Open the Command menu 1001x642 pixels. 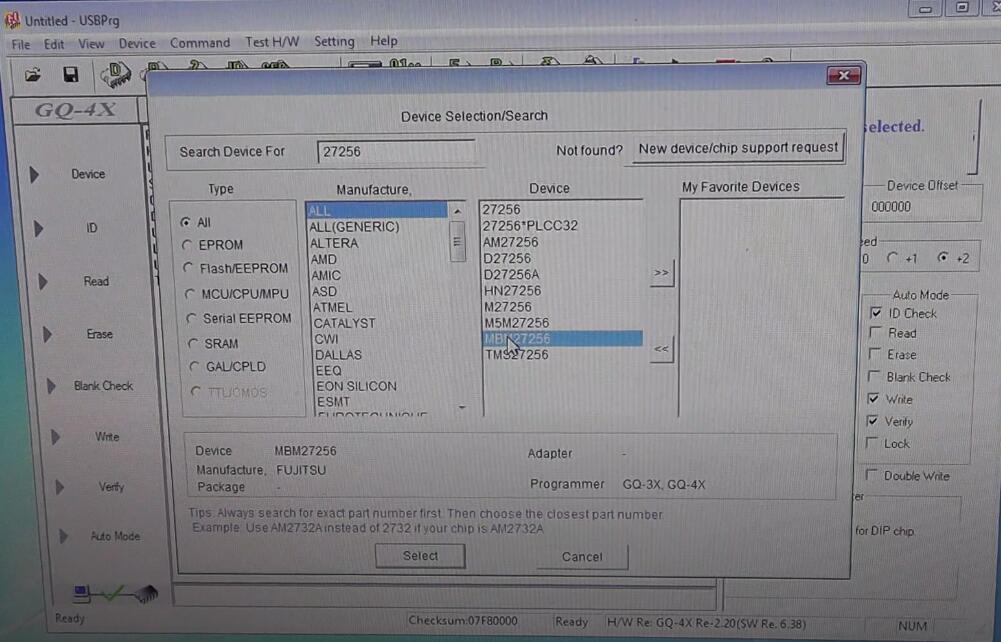pyautogui.click(x=200, y=43)
